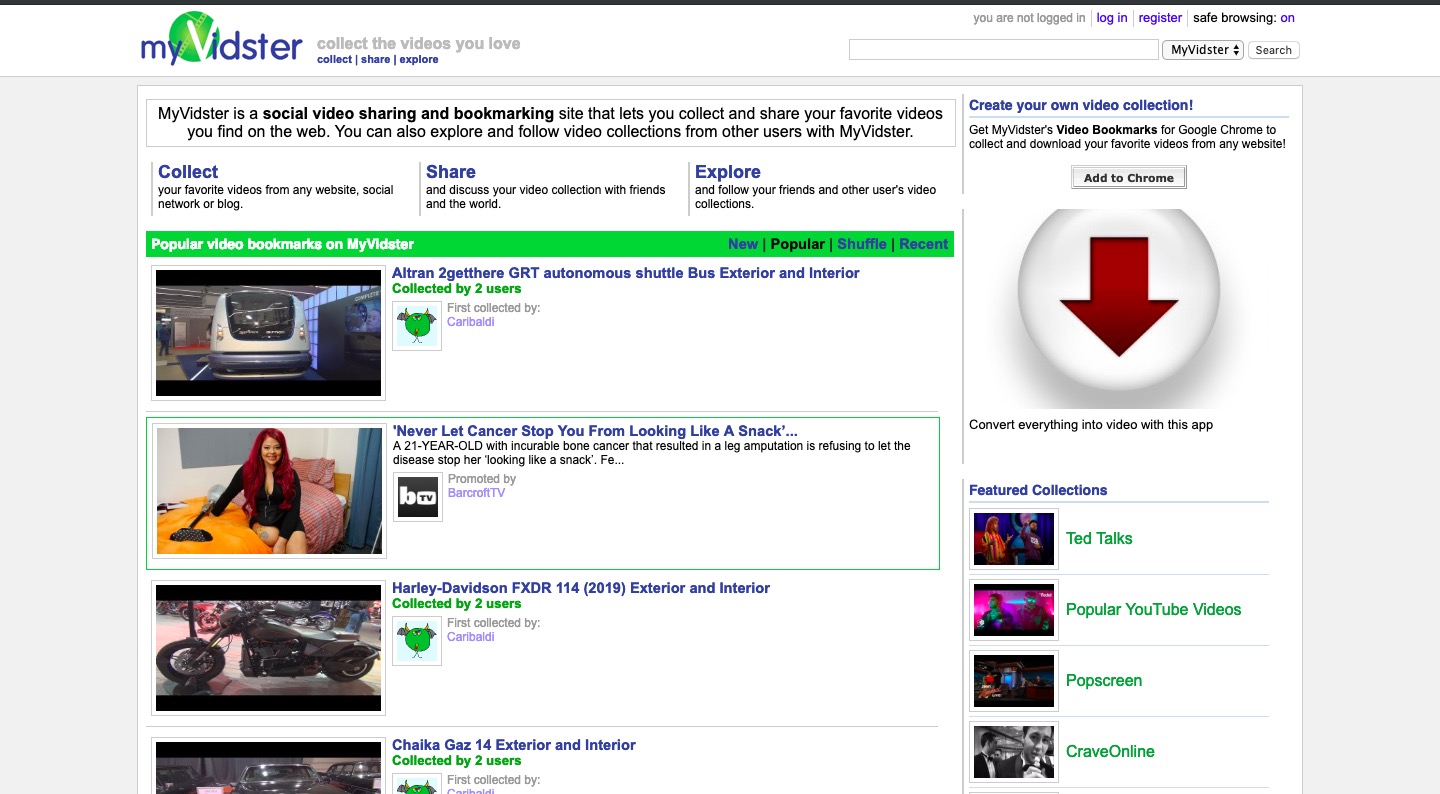This screenshot has height=794, width=1440.
Task: Switch to the Shuffle bookmarks tab
Action: (862, 244)
